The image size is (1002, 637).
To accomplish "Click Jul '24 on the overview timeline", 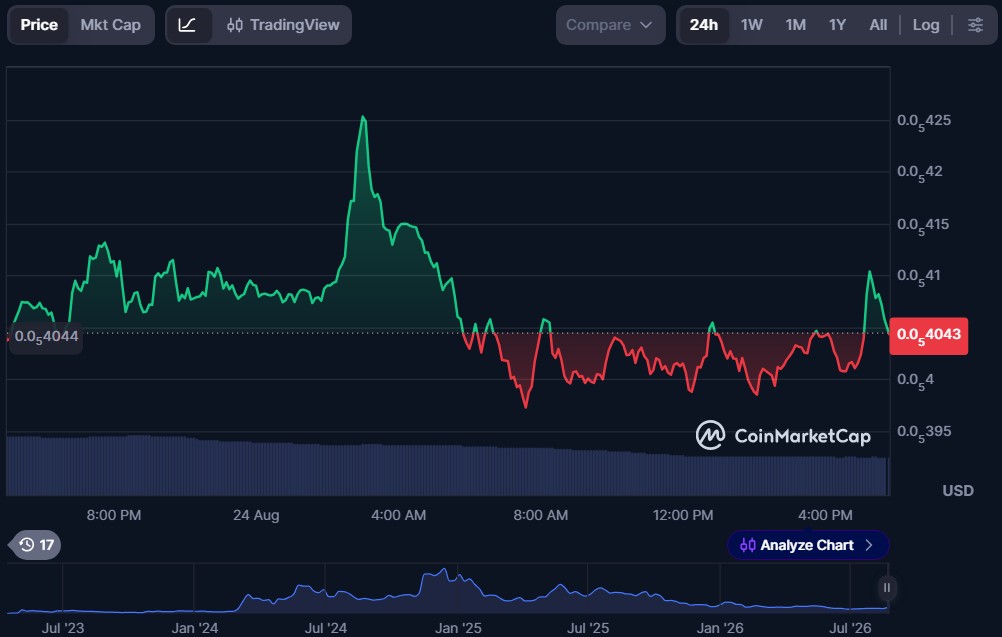I will 325,628.
